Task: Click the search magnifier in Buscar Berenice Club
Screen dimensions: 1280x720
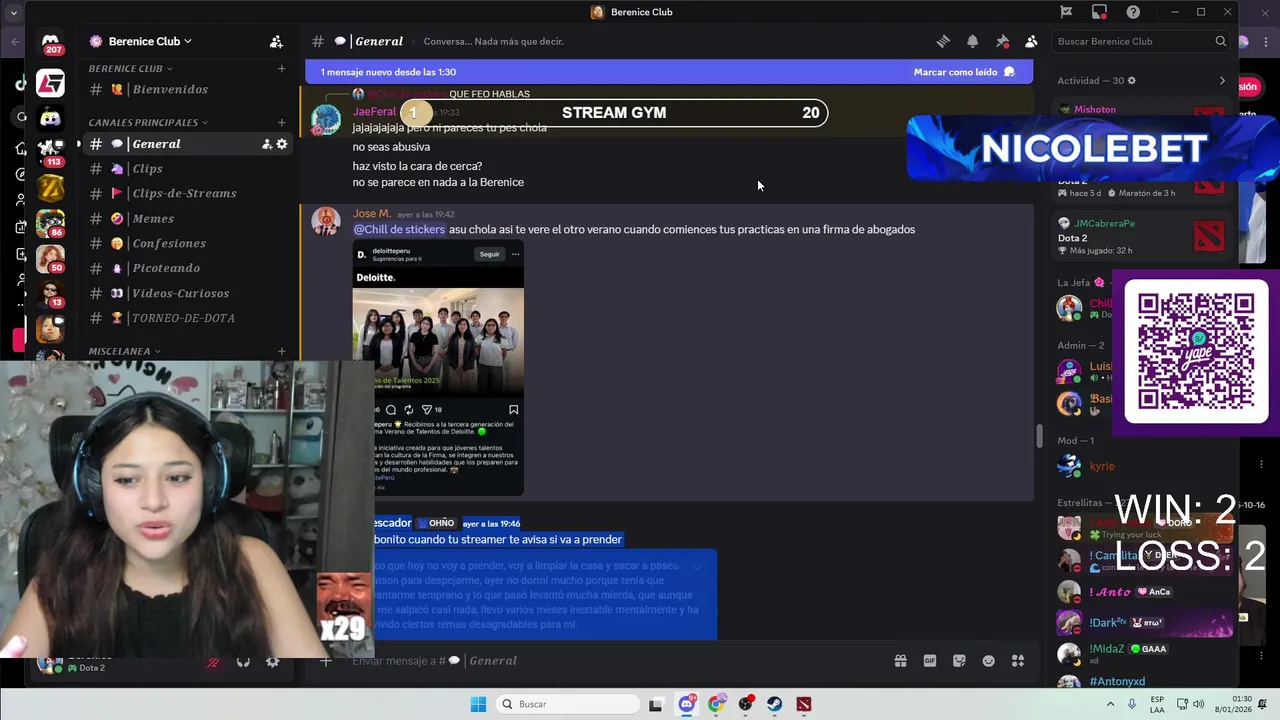Action: [x=1221, y=41]
